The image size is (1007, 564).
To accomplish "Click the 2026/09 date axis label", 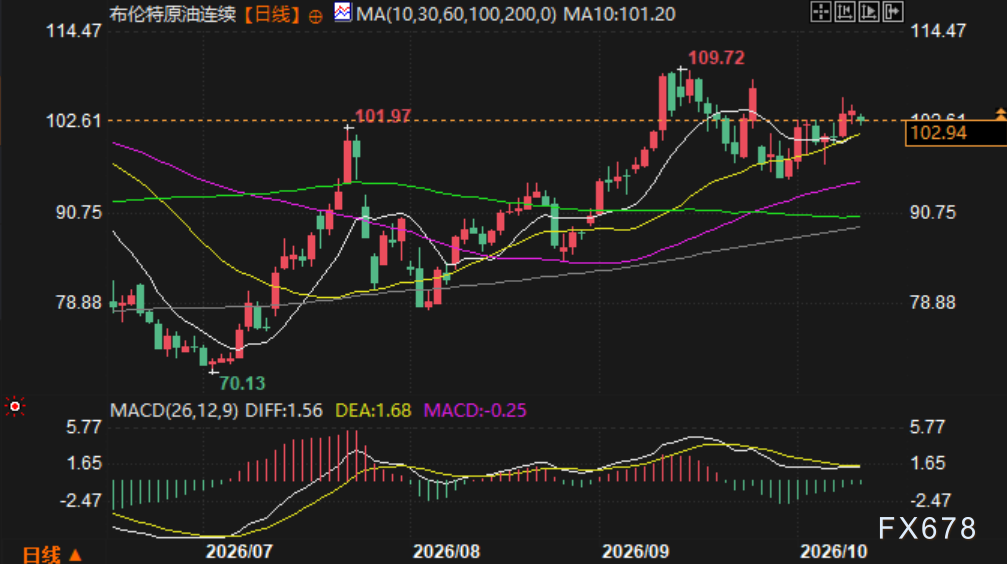I will [x=635, y=551].
